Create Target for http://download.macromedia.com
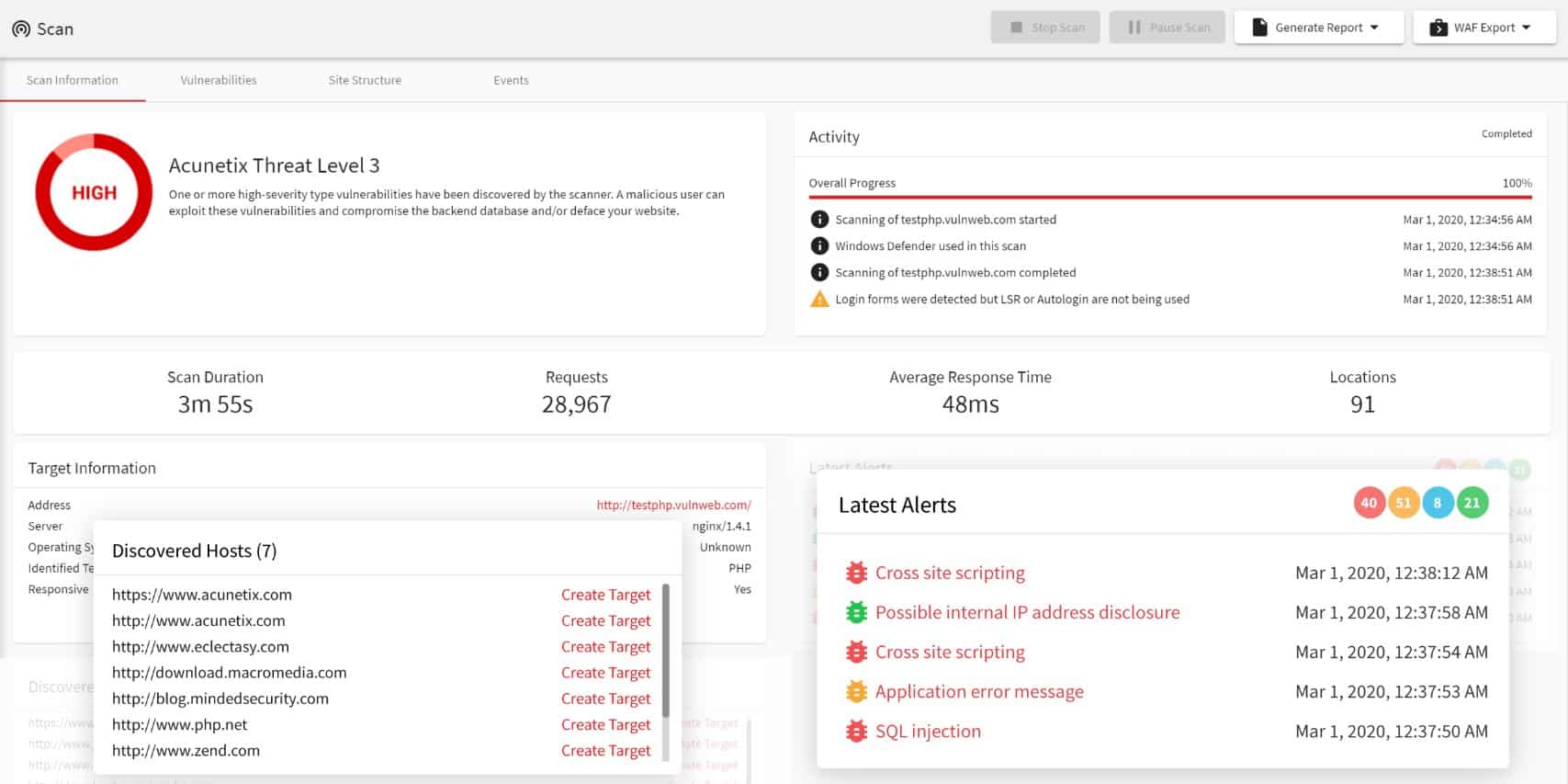Viewport: 1568px width, 784px height. coord(605,673)
